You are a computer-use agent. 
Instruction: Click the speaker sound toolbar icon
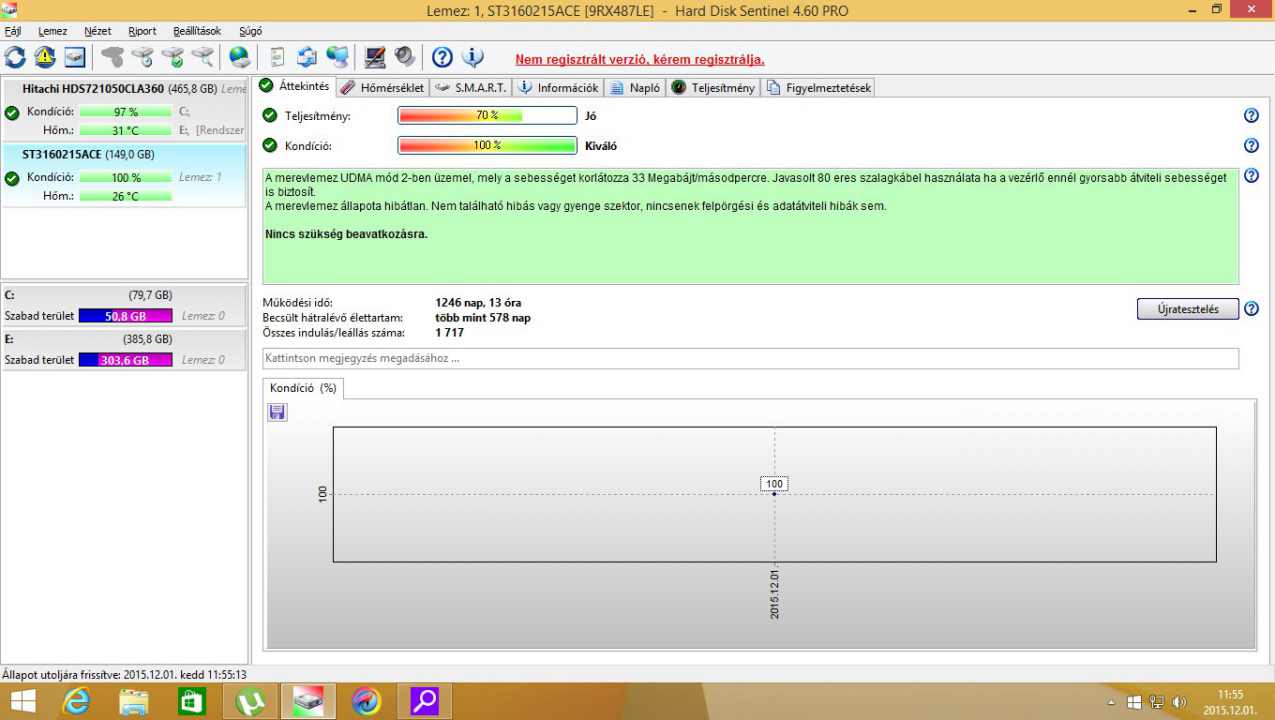pos(405,57)
